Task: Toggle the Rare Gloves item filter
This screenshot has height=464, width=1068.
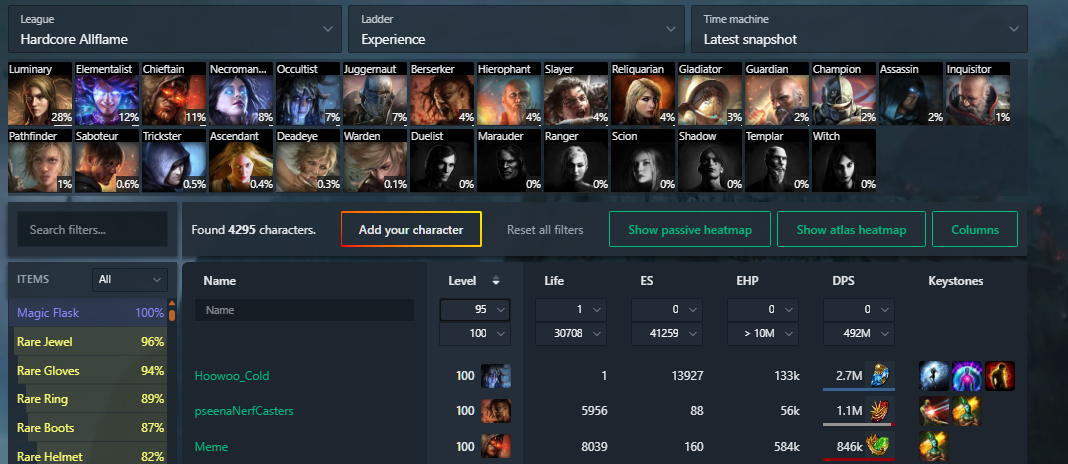Action: (91, 371)
